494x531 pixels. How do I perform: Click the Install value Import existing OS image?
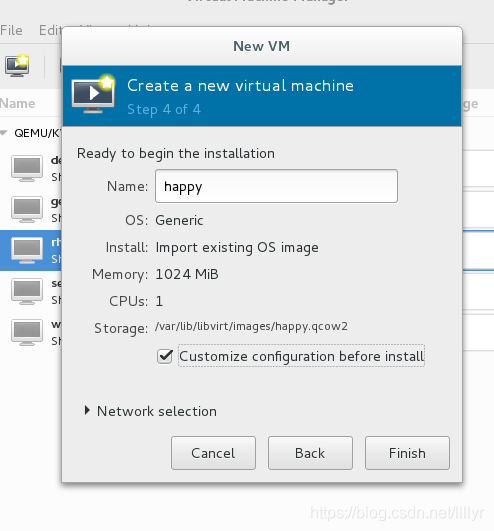coord(237,248)
